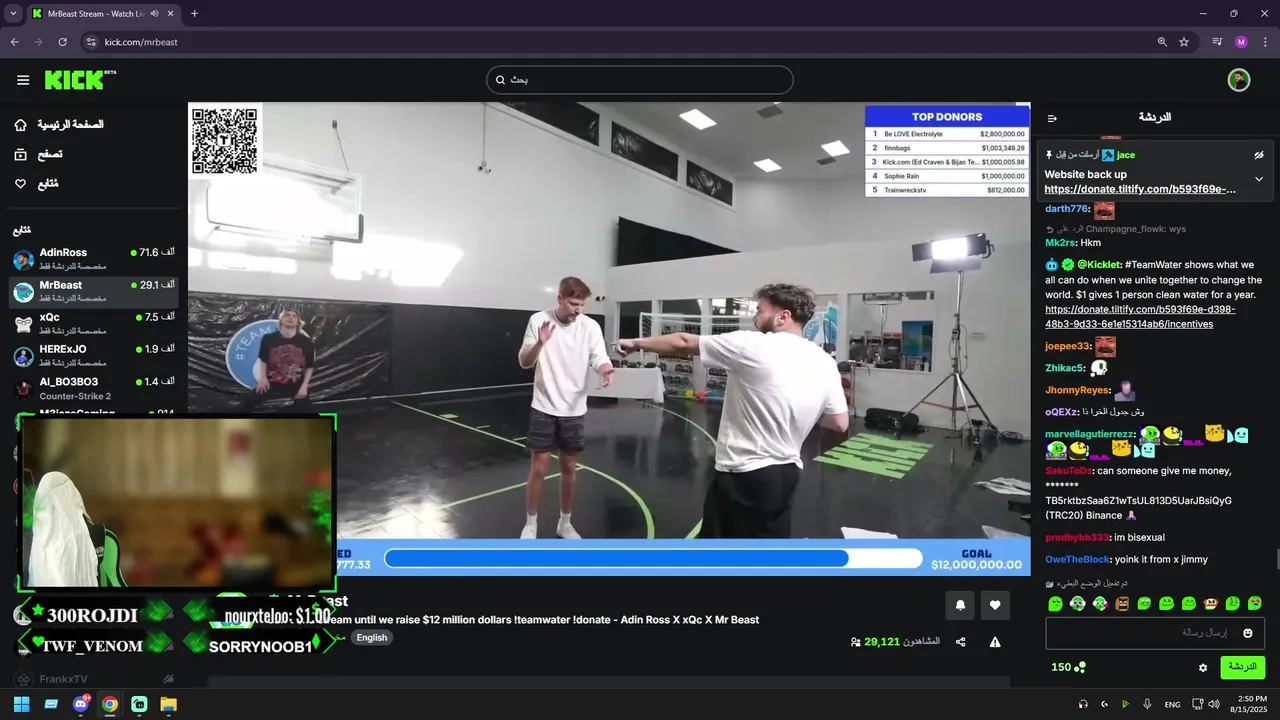Click the heart follow button below stream
1280x720 pixels.
point(995,605)
